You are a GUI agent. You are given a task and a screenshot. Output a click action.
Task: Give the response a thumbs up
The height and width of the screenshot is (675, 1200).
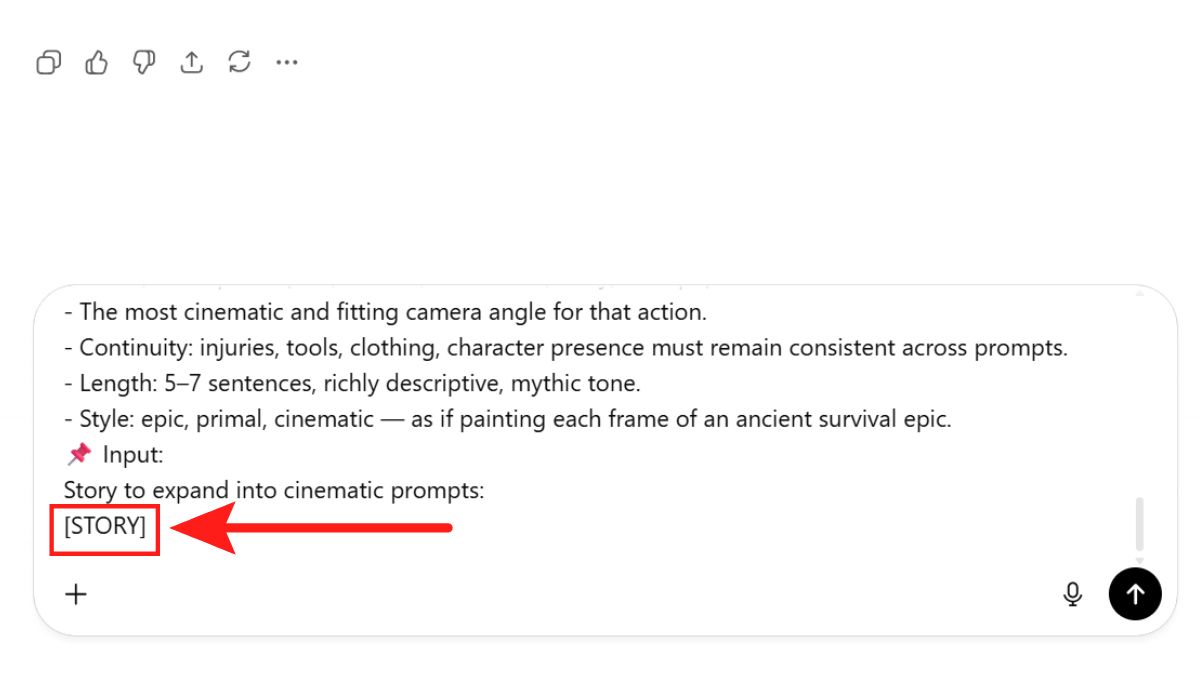[x=96, y=63]
